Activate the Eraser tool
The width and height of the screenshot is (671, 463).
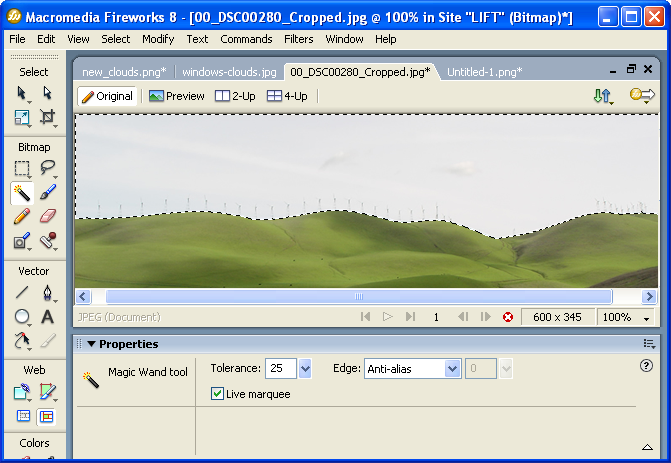point(47,216)
